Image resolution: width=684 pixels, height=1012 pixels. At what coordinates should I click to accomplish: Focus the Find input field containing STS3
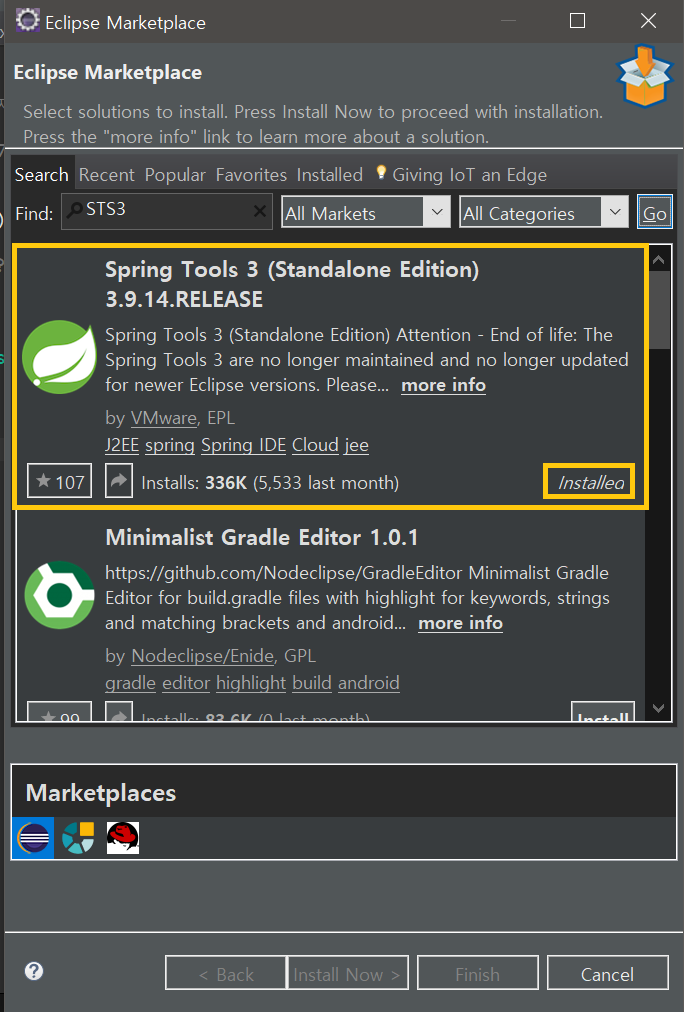tap(166, 211)
